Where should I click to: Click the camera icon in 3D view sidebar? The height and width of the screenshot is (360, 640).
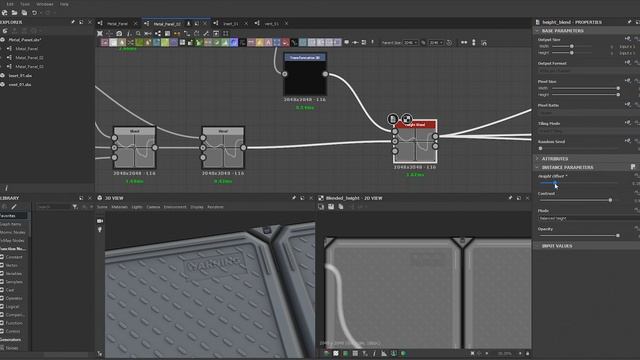pos(100,221)
